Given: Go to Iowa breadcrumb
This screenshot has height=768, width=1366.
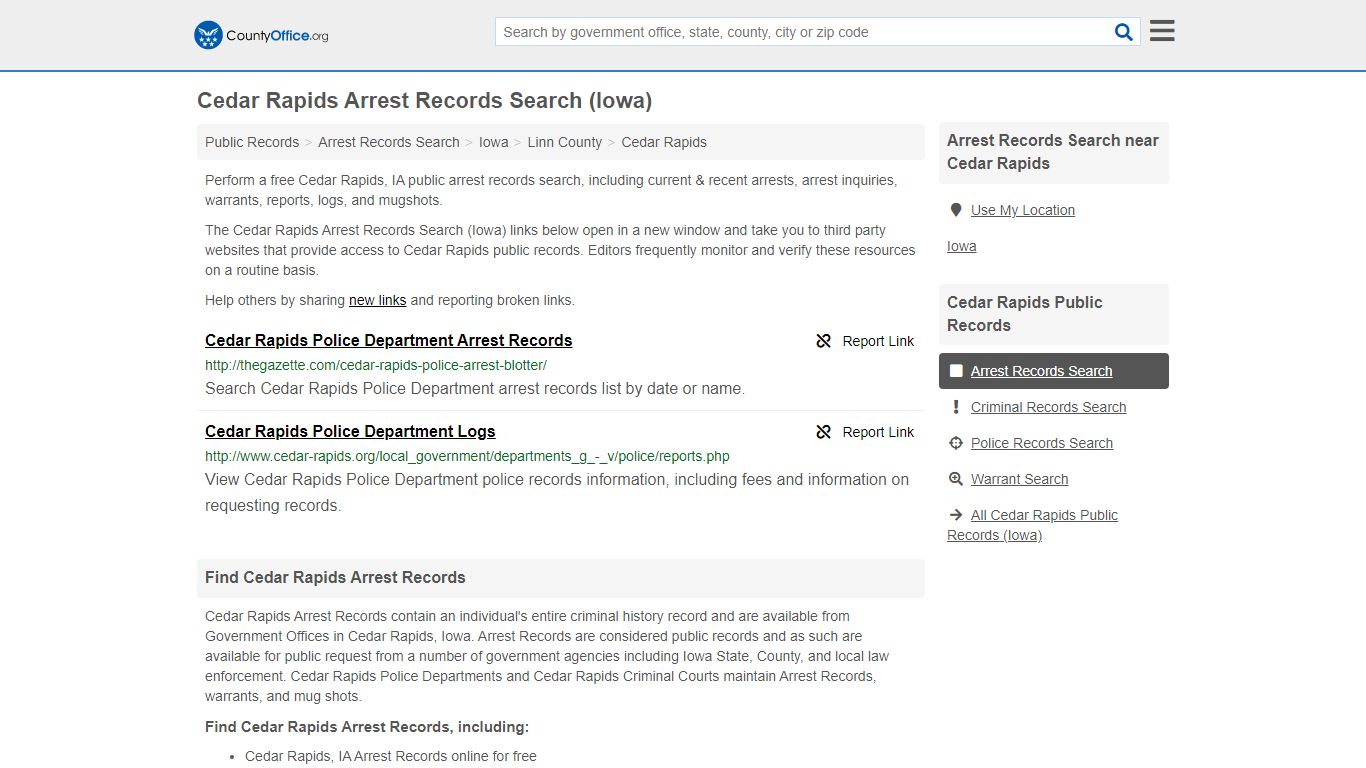Looking at the screenshot, I should coord(494,142).
